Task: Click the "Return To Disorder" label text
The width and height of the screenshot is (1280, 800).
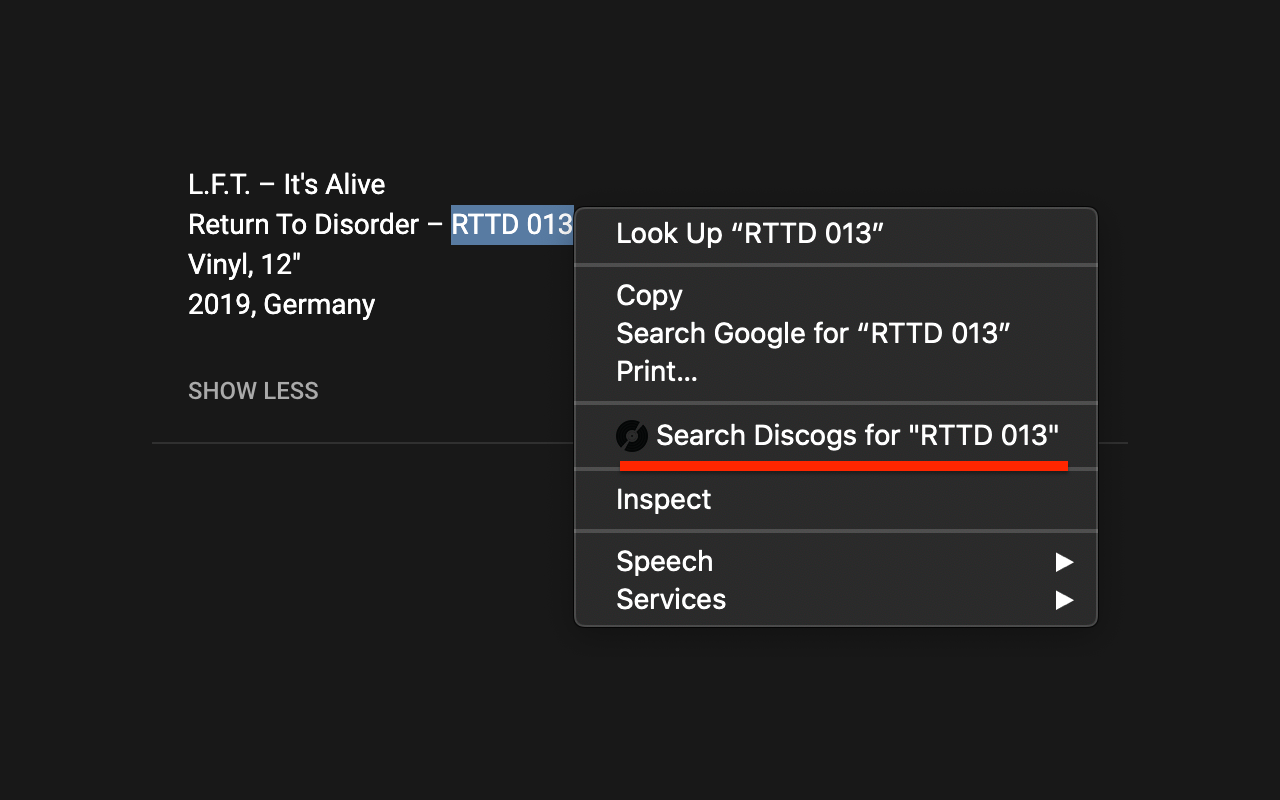Action: [303, 225]
